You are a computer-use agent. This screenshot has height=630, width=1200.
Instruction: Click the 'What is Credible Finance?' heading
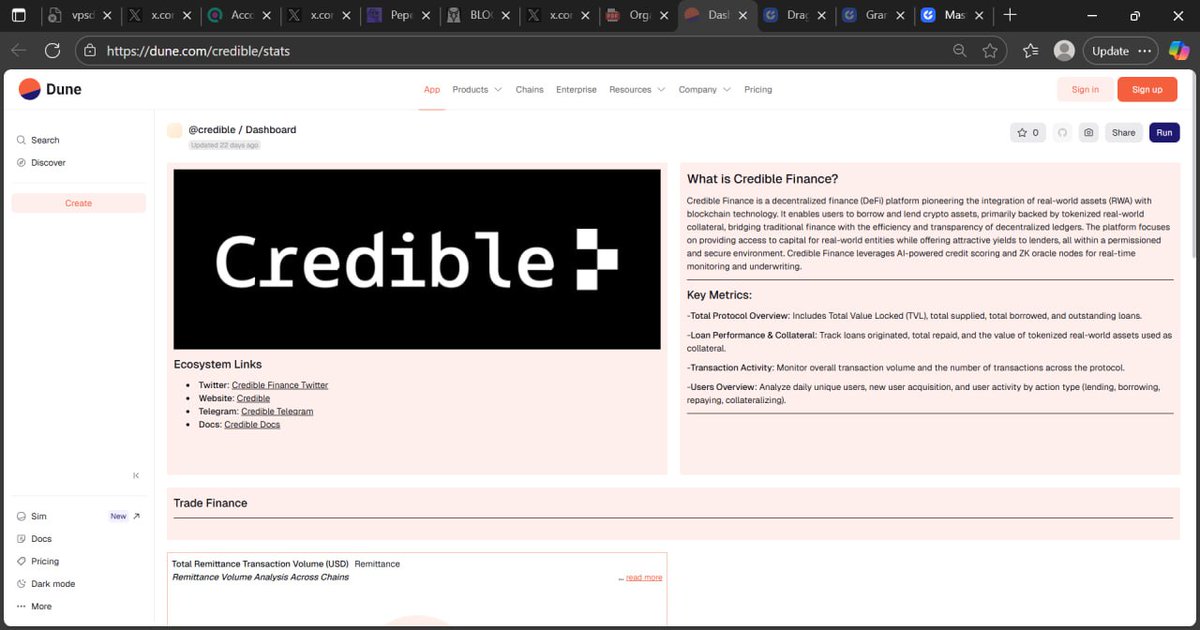(x=762, y=179)
